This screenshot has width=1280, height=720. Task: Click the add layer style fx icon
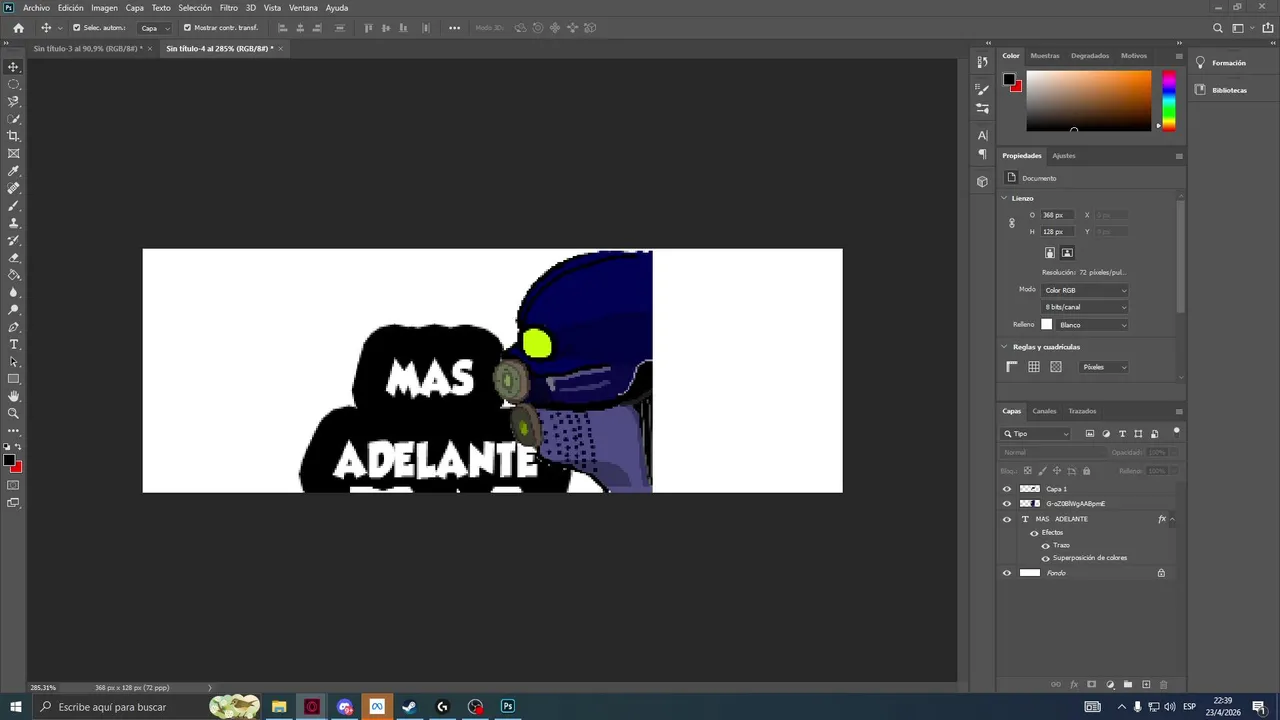pos(1074,685)
